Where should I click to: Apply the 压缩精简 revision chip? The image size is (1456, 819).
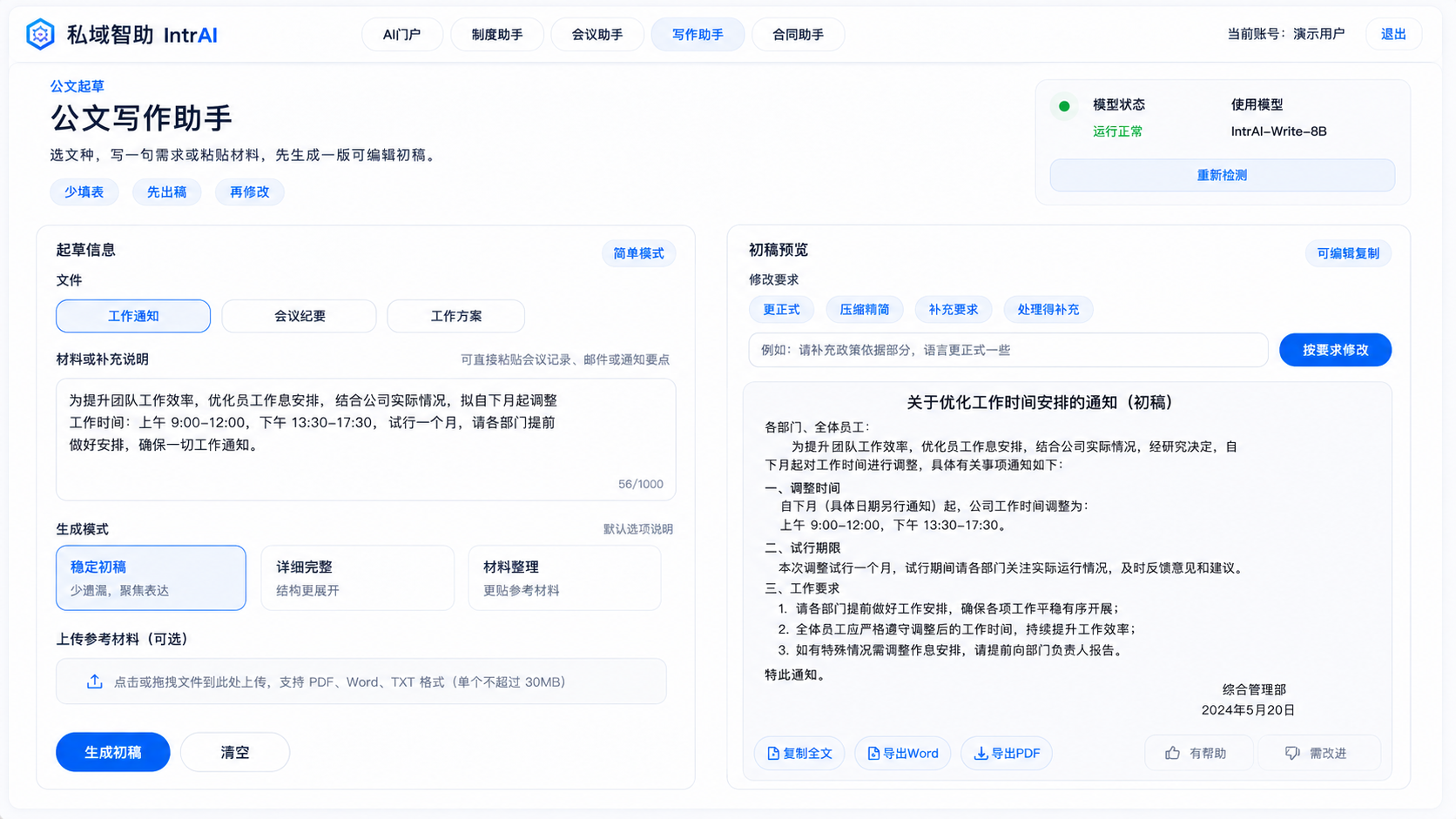click(x=865, y=310)
